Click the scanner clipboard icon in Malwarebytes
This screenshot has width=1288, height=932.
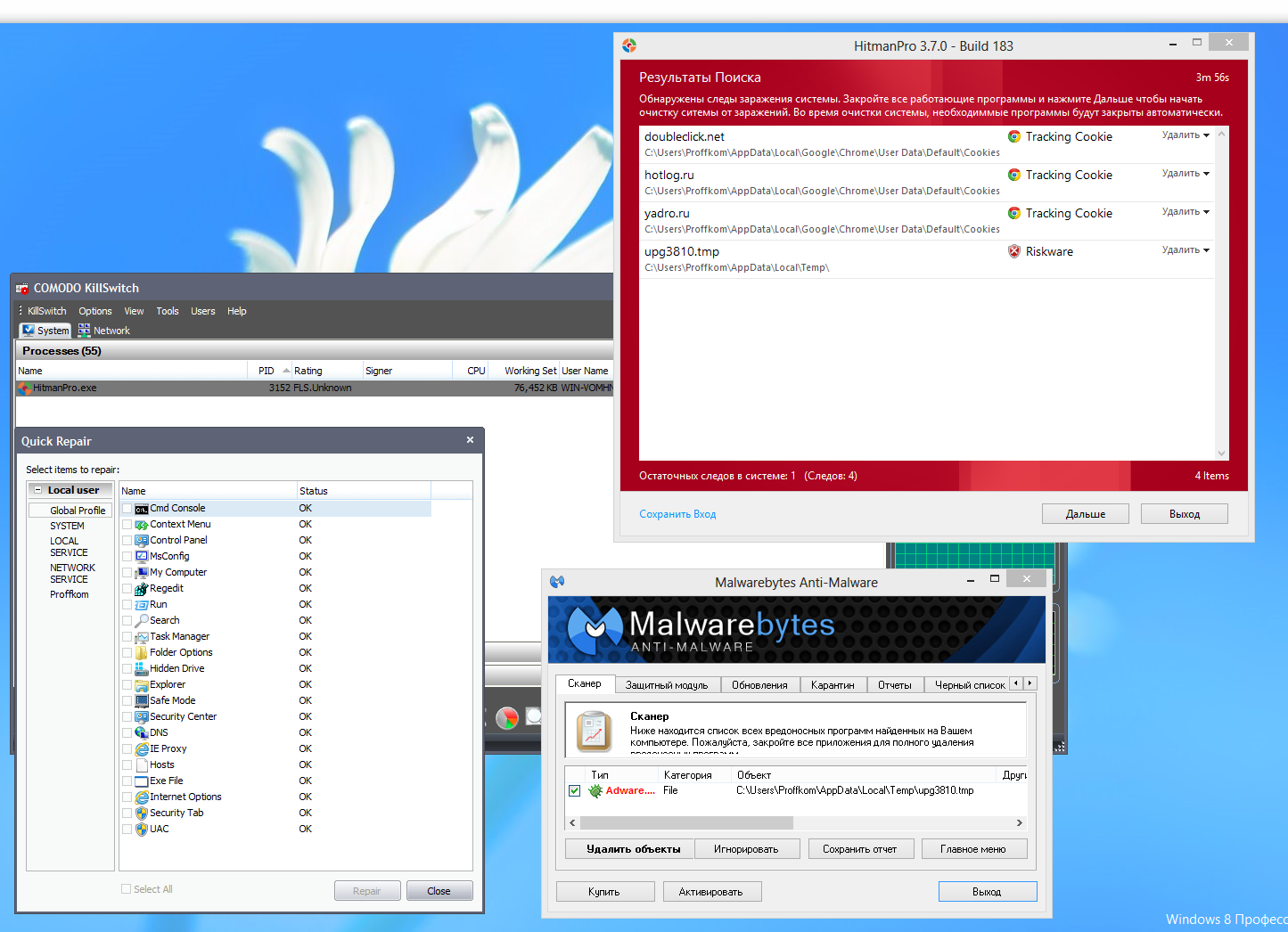(x=594, y=731)
